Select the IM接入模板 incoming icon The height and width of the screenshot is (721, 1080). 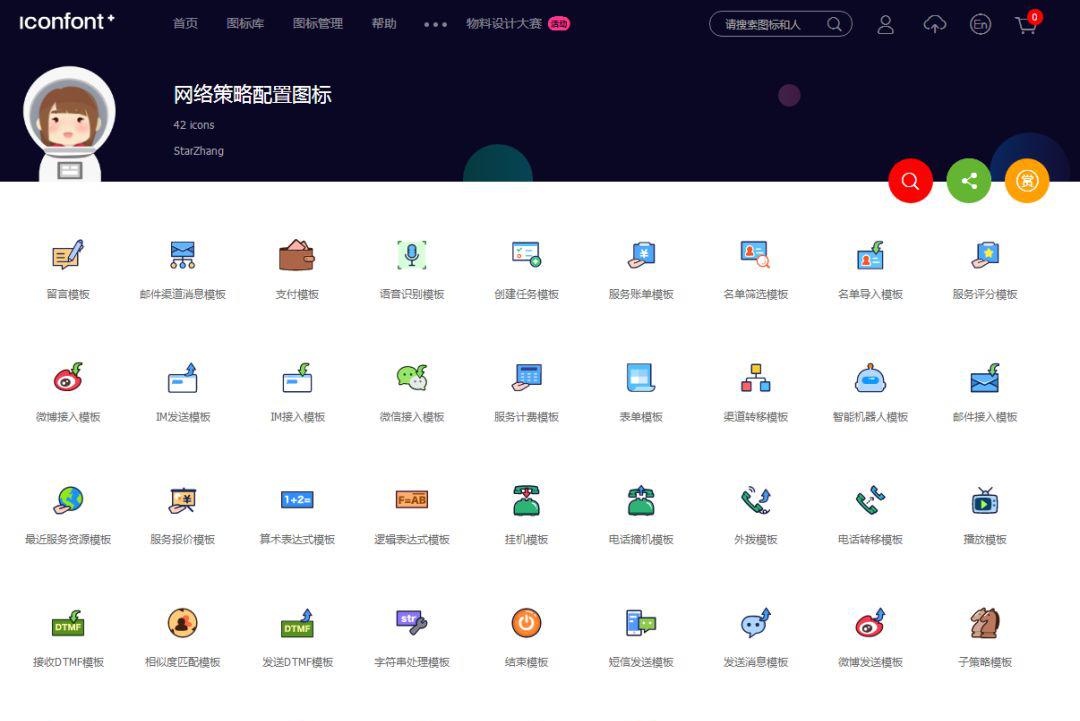click(297, 377)
